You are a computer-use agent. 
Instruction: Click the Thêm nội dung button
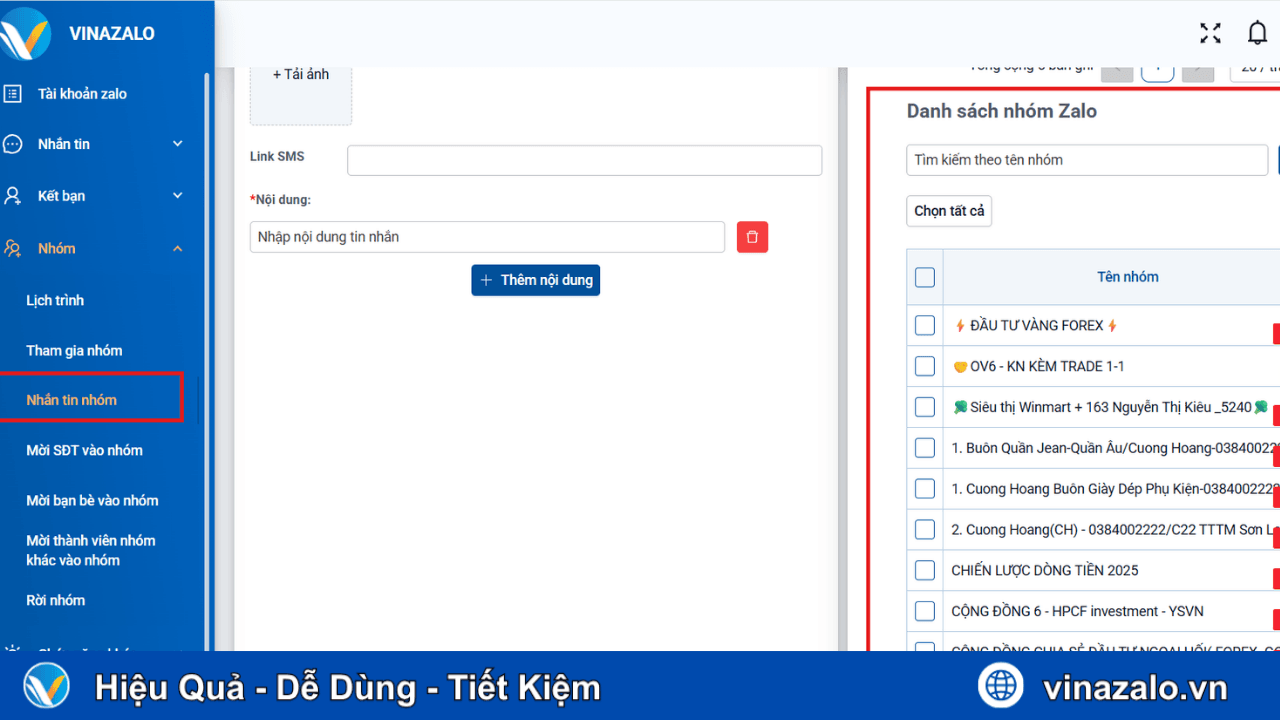[536, 280]
